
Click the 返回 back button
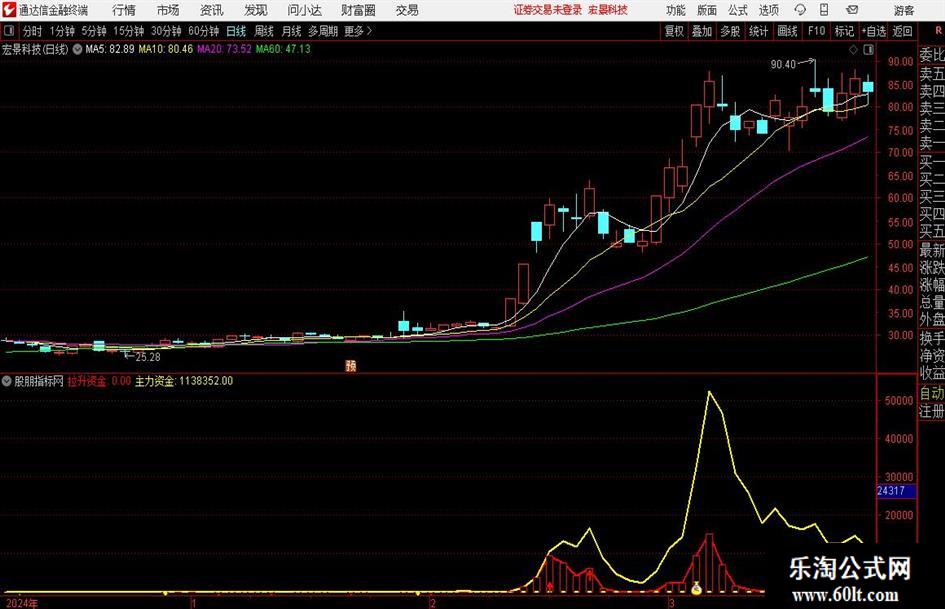pyautogui.click(x=902, y=31)
